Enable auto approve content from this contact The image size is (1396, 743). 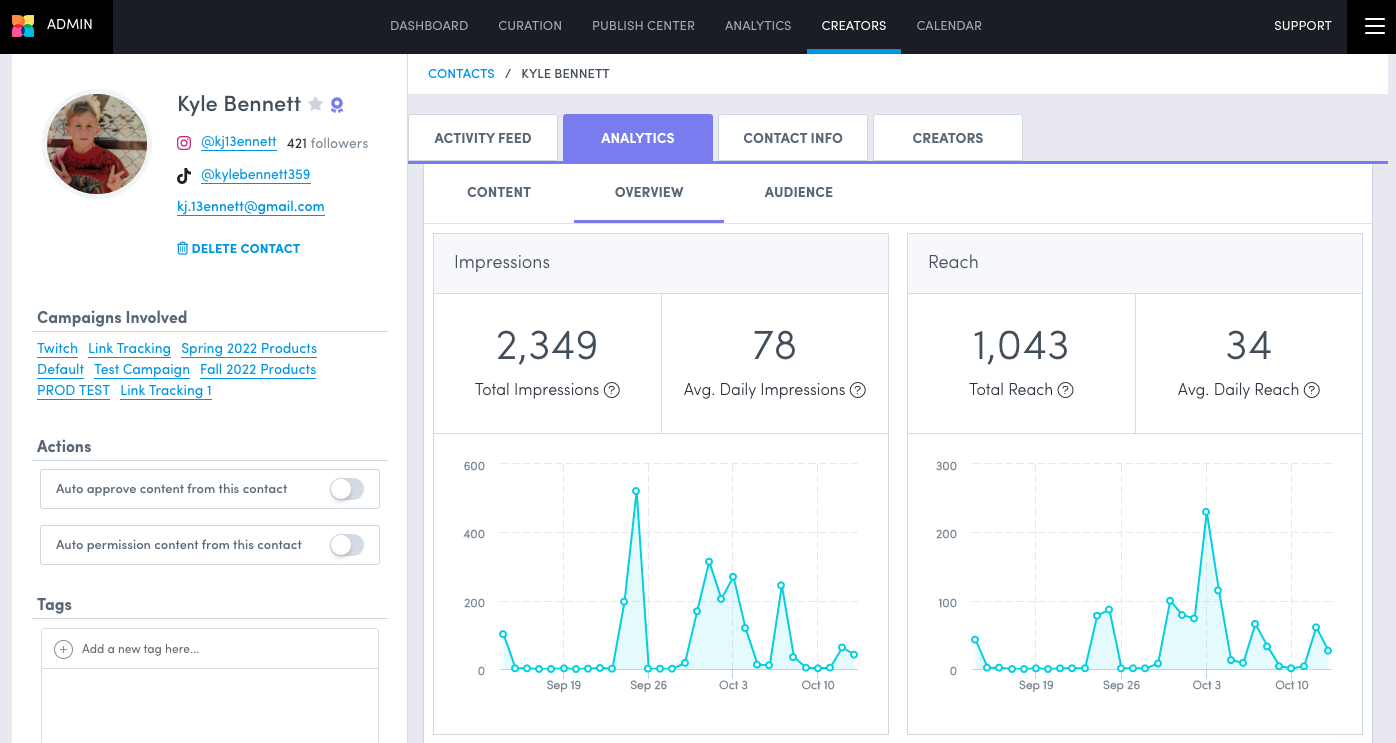pyautogui.click(x=347, y=489)
